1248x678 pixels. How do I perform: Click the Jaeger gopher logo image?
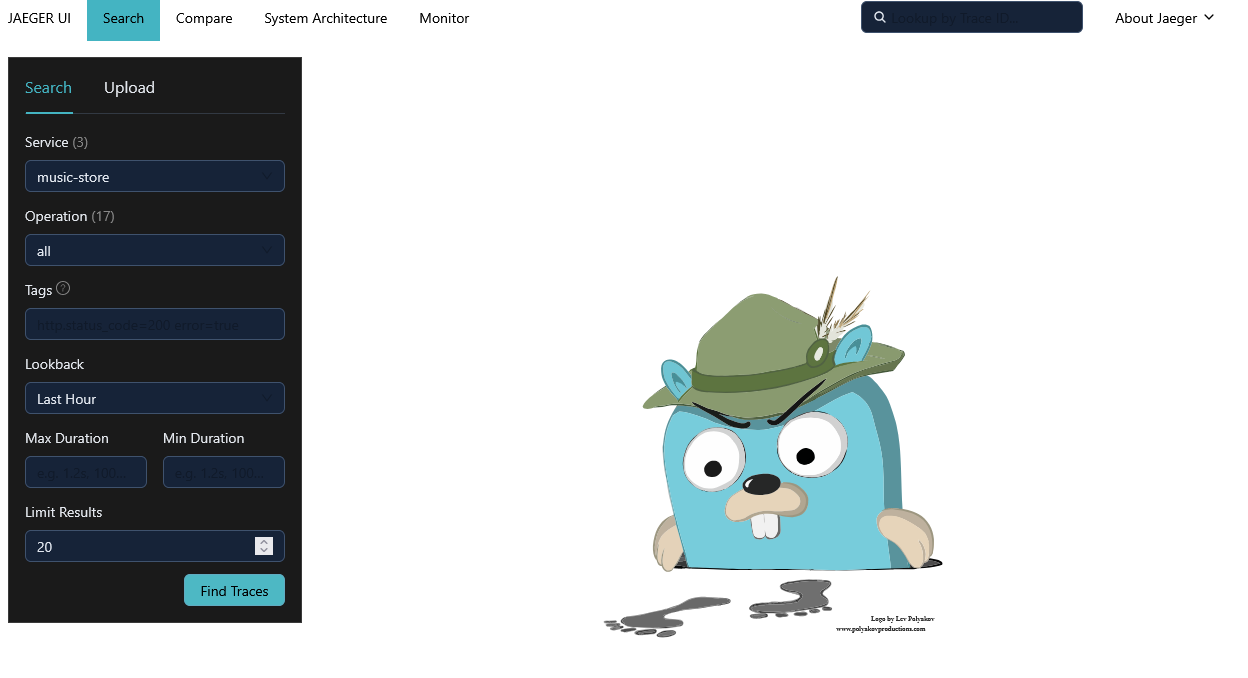tap(773, 457)
